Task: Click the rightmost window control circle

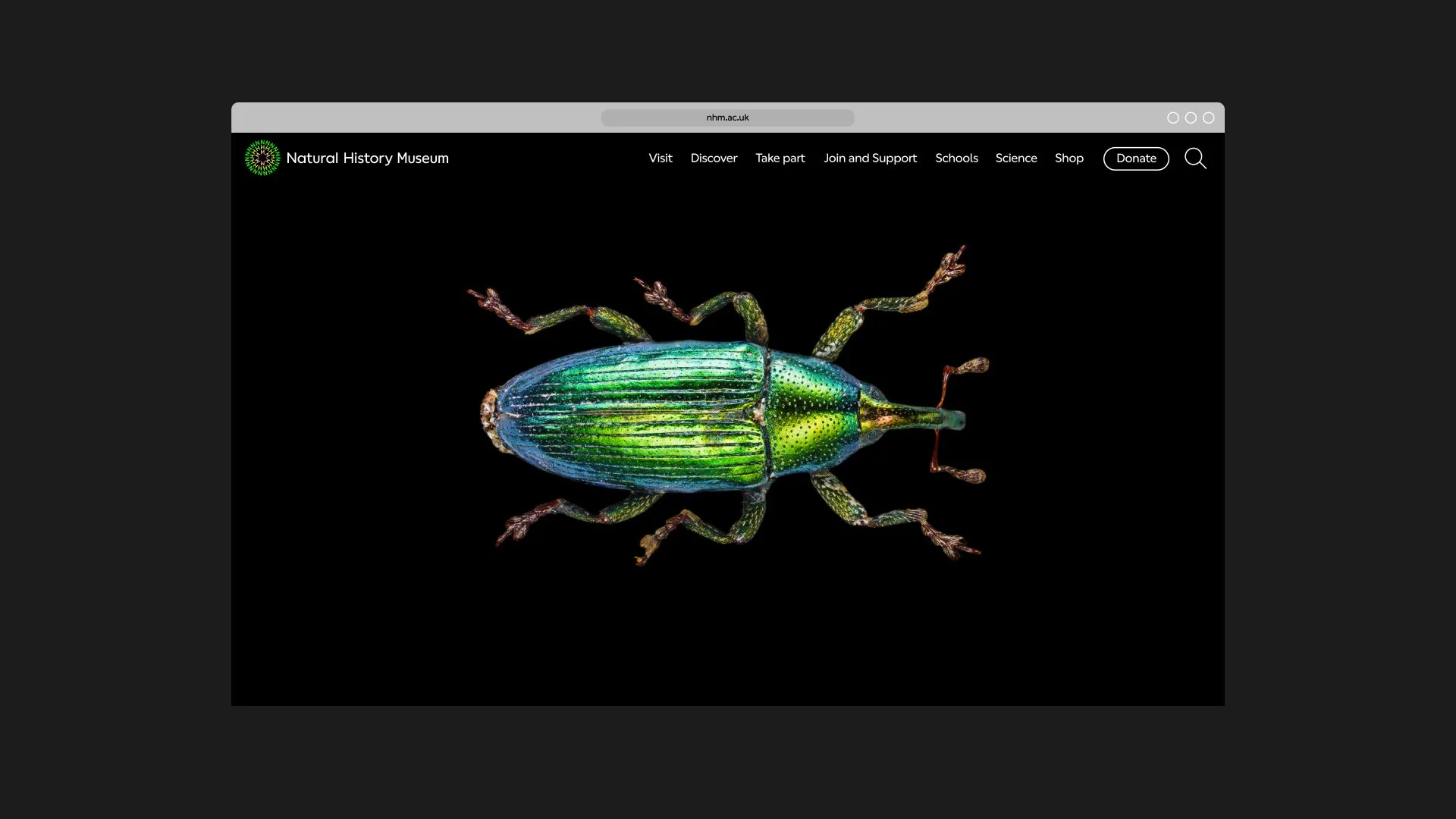Action: [x=1209, y=118]
